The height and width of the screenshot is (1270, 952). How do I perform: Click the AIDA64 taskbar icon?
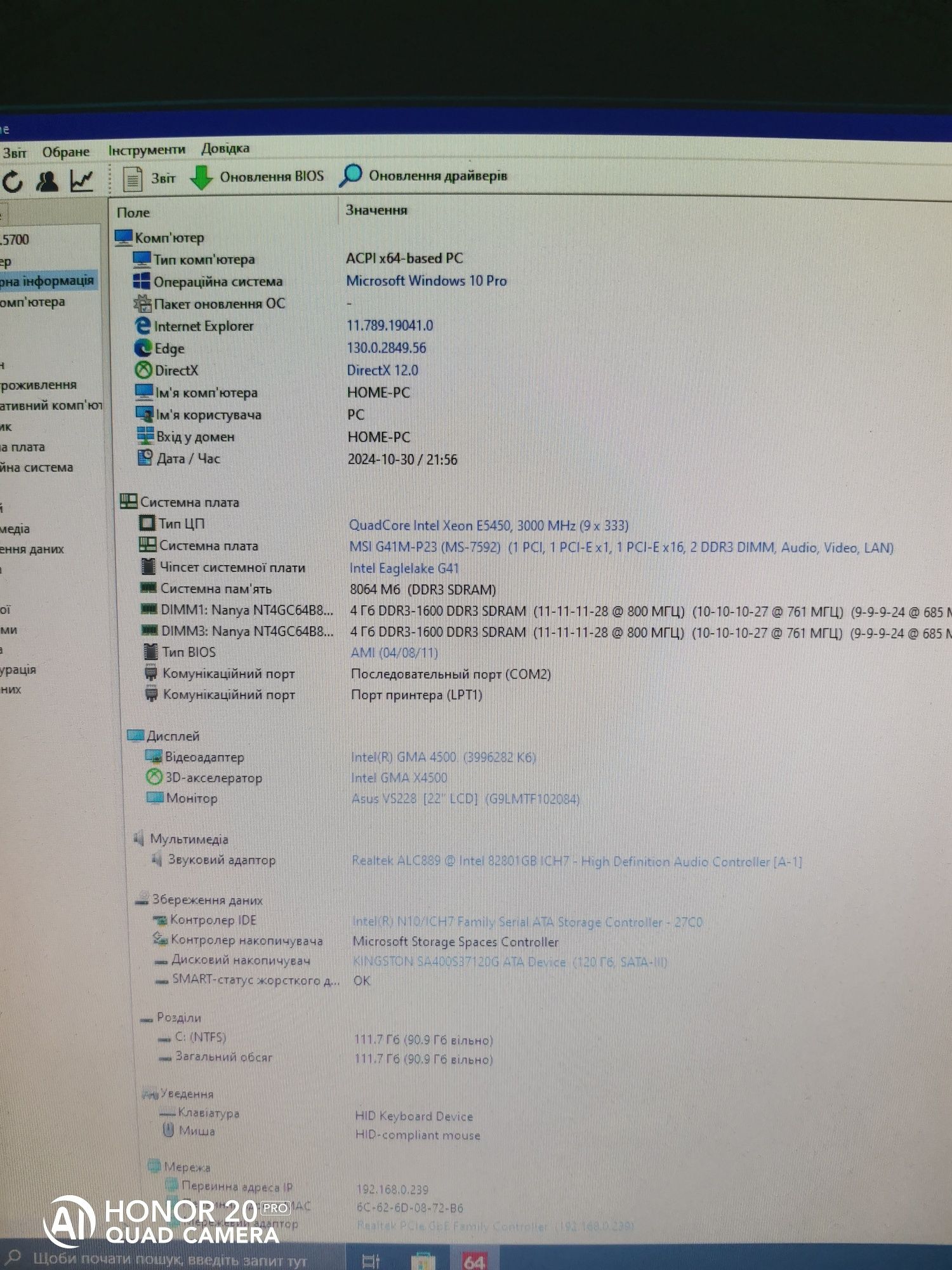474,1260
